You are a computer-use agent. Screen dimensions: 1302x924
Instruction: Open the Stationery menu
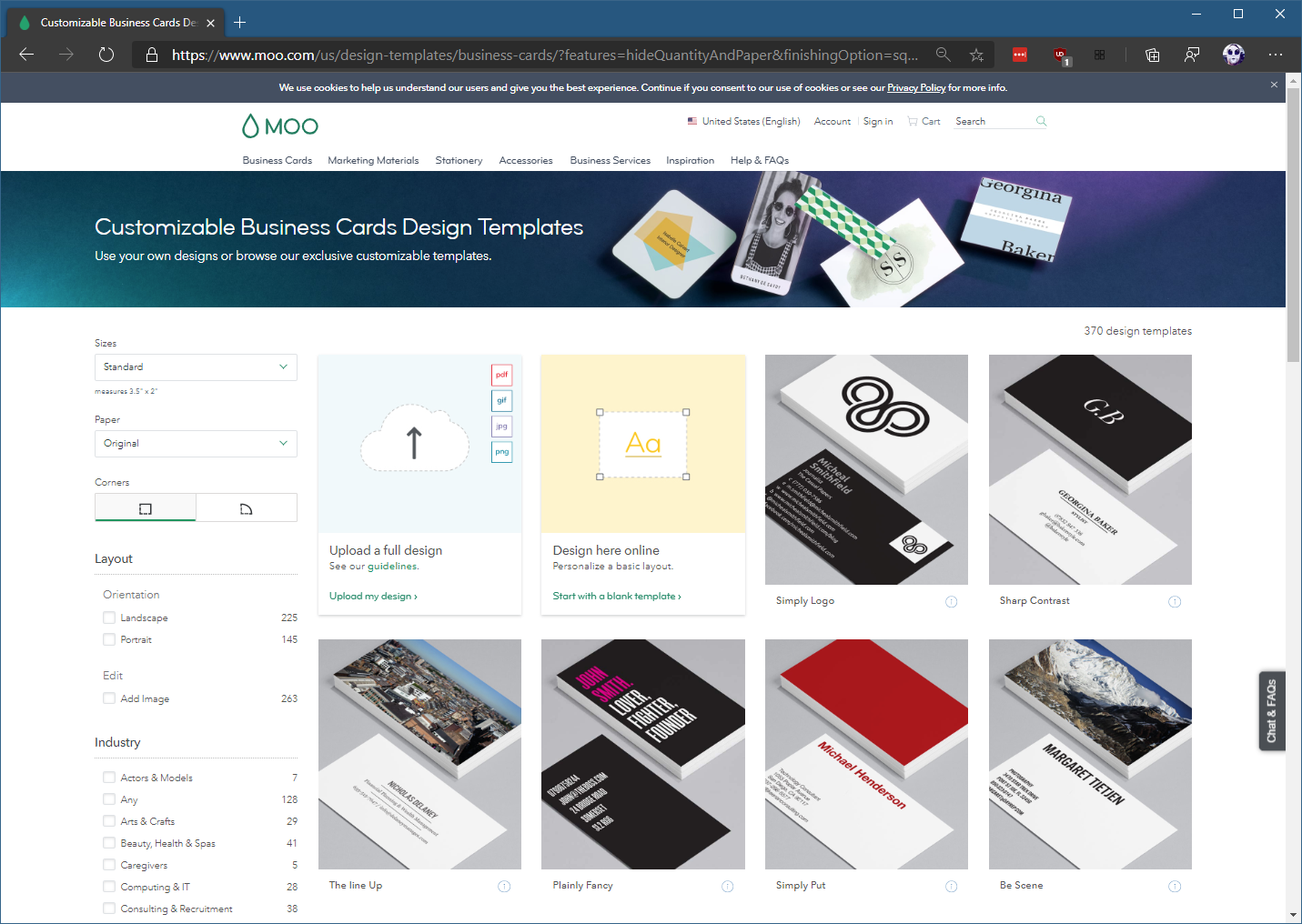(459, 160)
